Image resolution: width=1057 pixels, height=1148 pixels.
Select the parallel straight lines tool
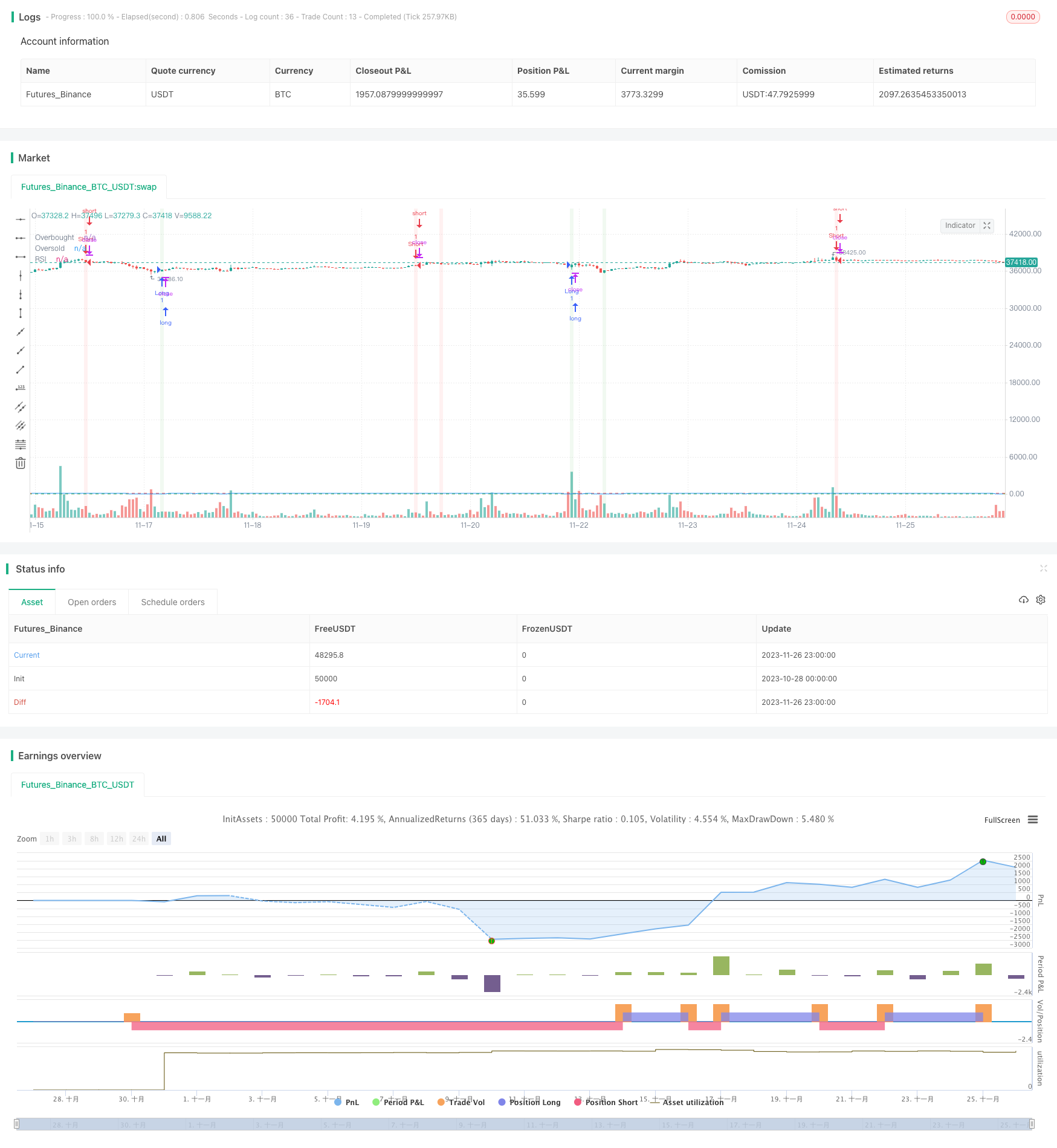[x=21, y=407]
